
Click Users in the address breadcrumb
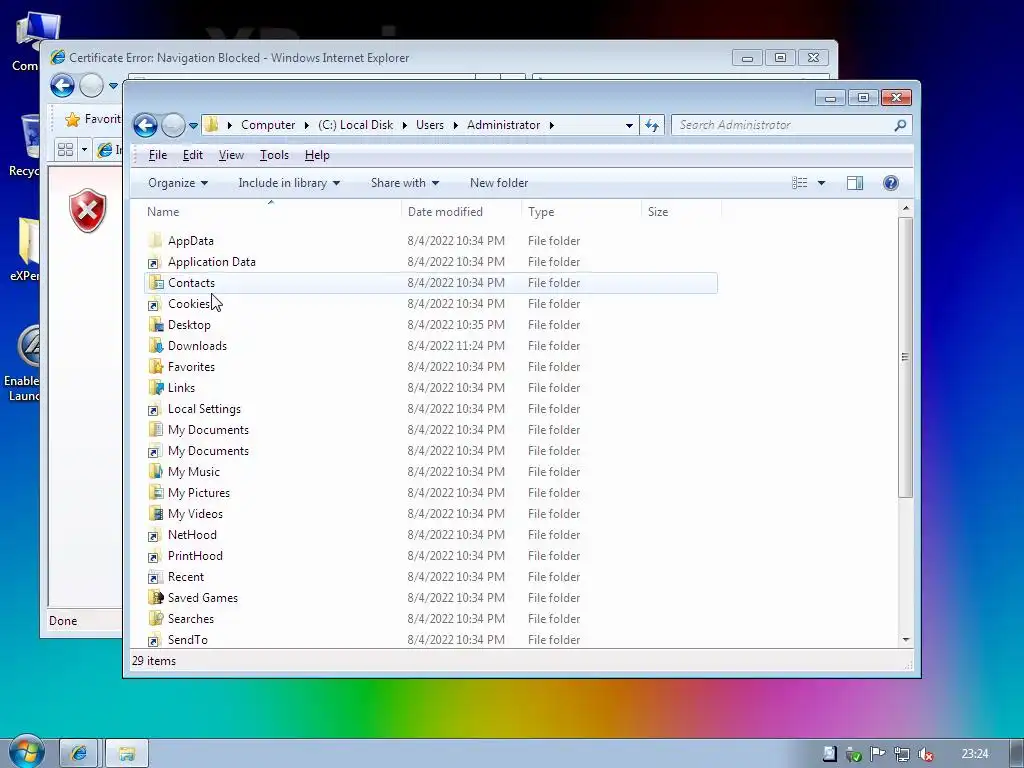430,125
